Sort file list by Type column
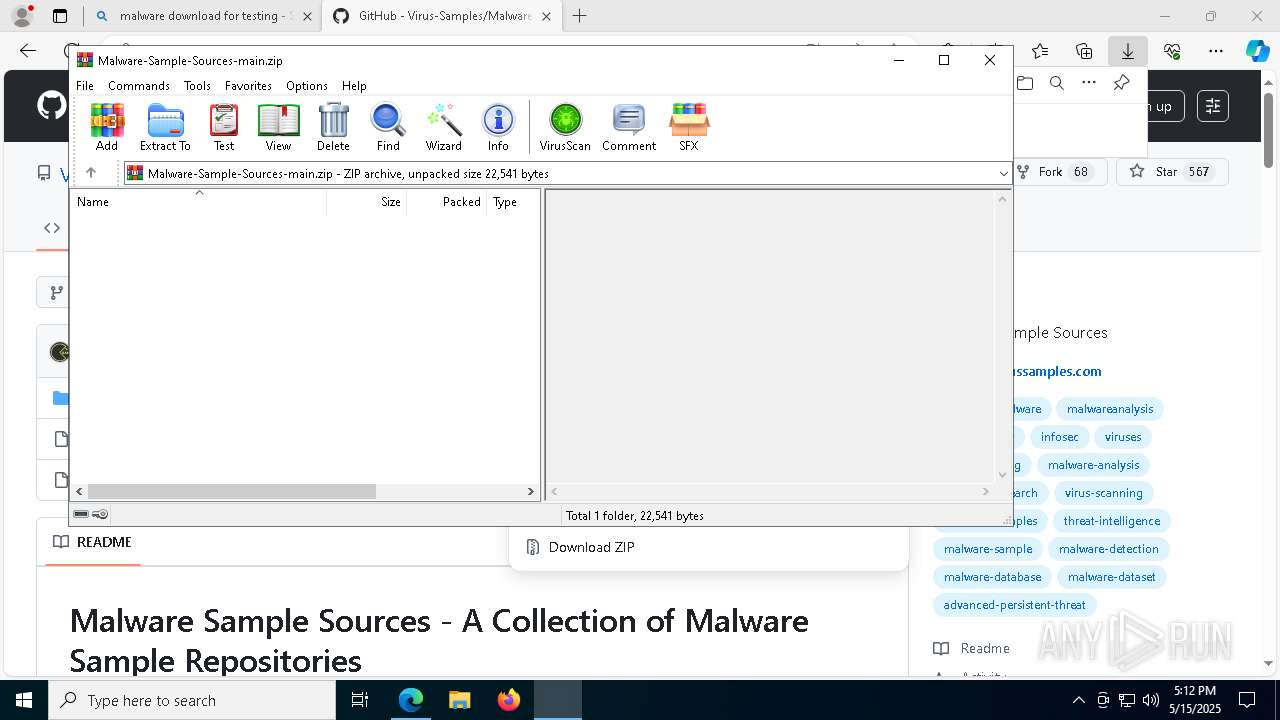This screenshot has width=1280, height=720. tap(513, 202)
